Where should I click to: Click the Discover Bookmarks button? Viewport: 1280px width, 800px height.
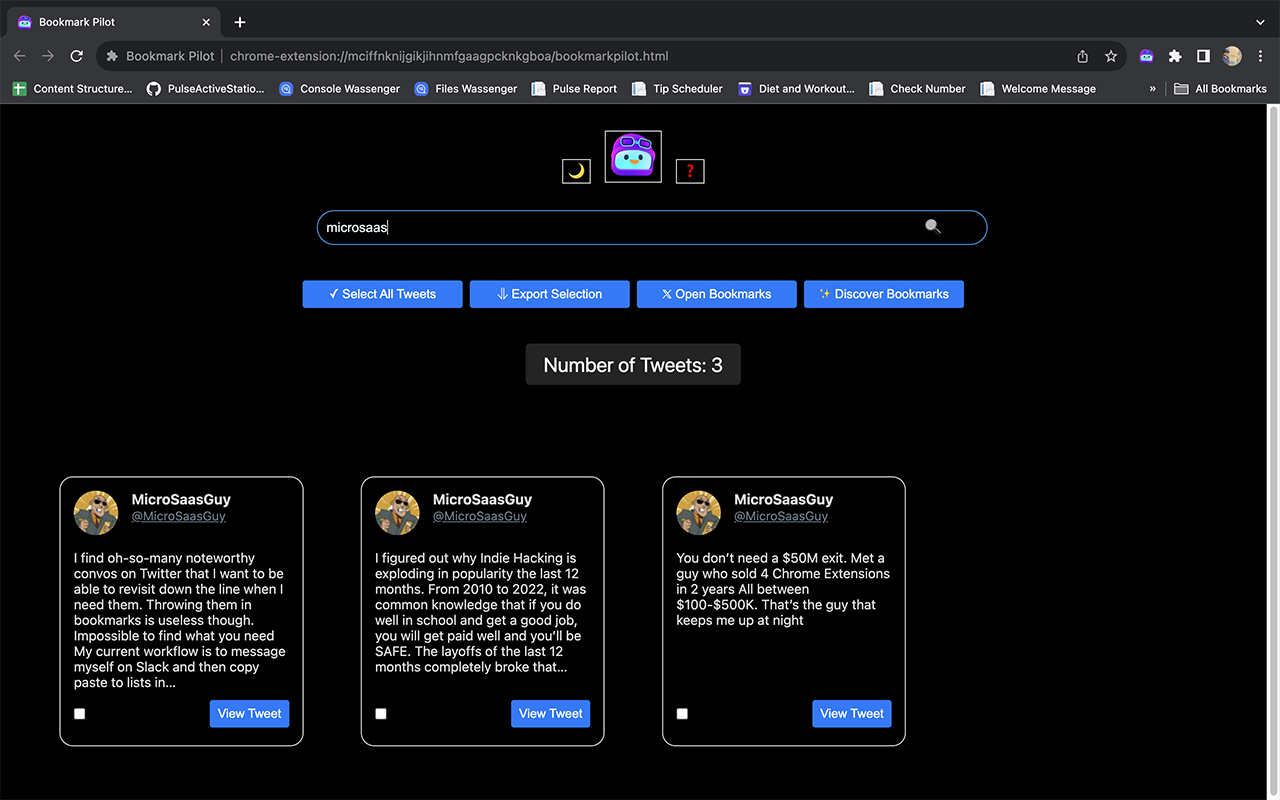pyautogui.click(x=883, y=293)
